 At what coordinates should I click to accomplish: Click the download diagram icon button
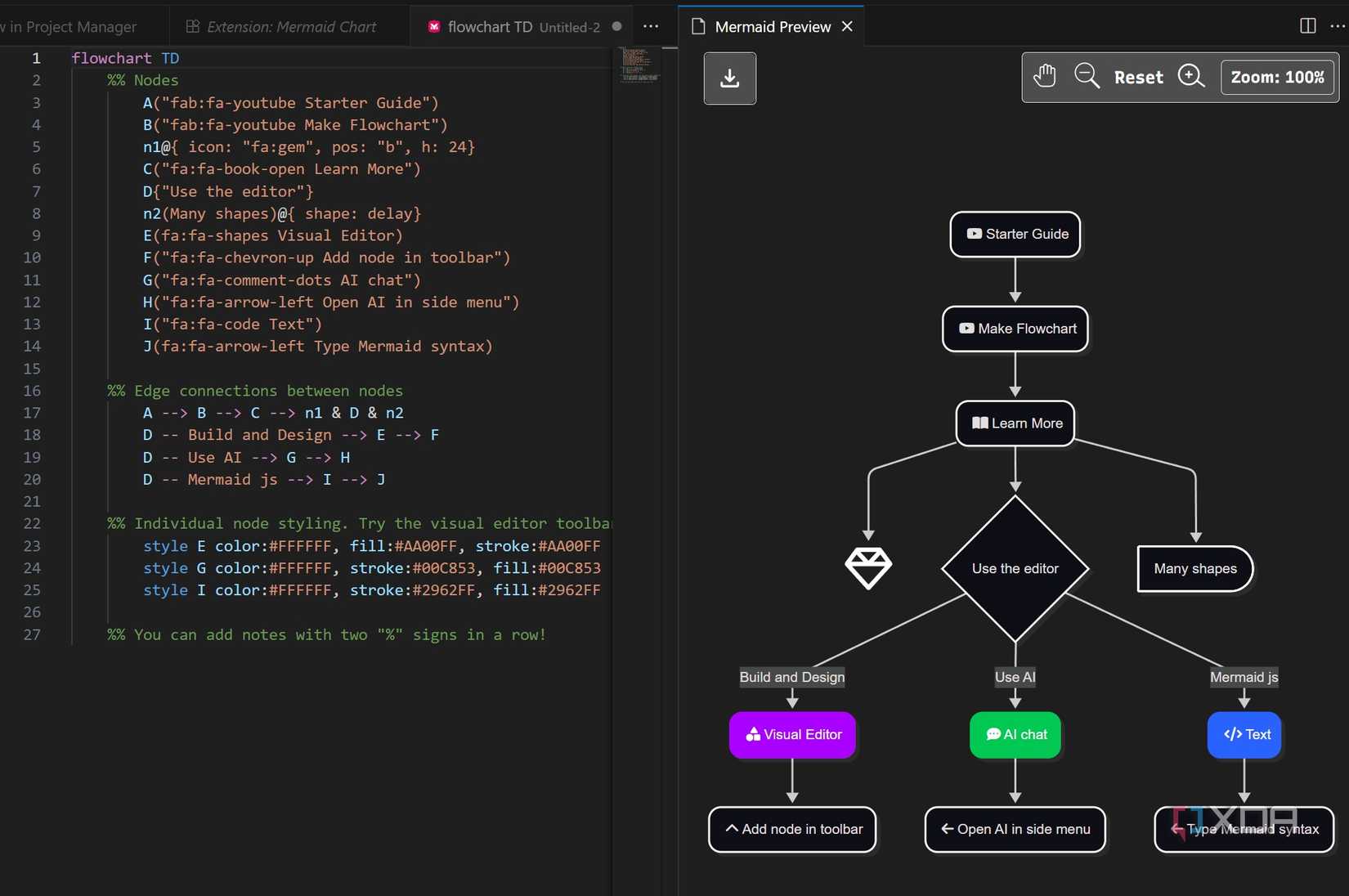coord(729,78)
